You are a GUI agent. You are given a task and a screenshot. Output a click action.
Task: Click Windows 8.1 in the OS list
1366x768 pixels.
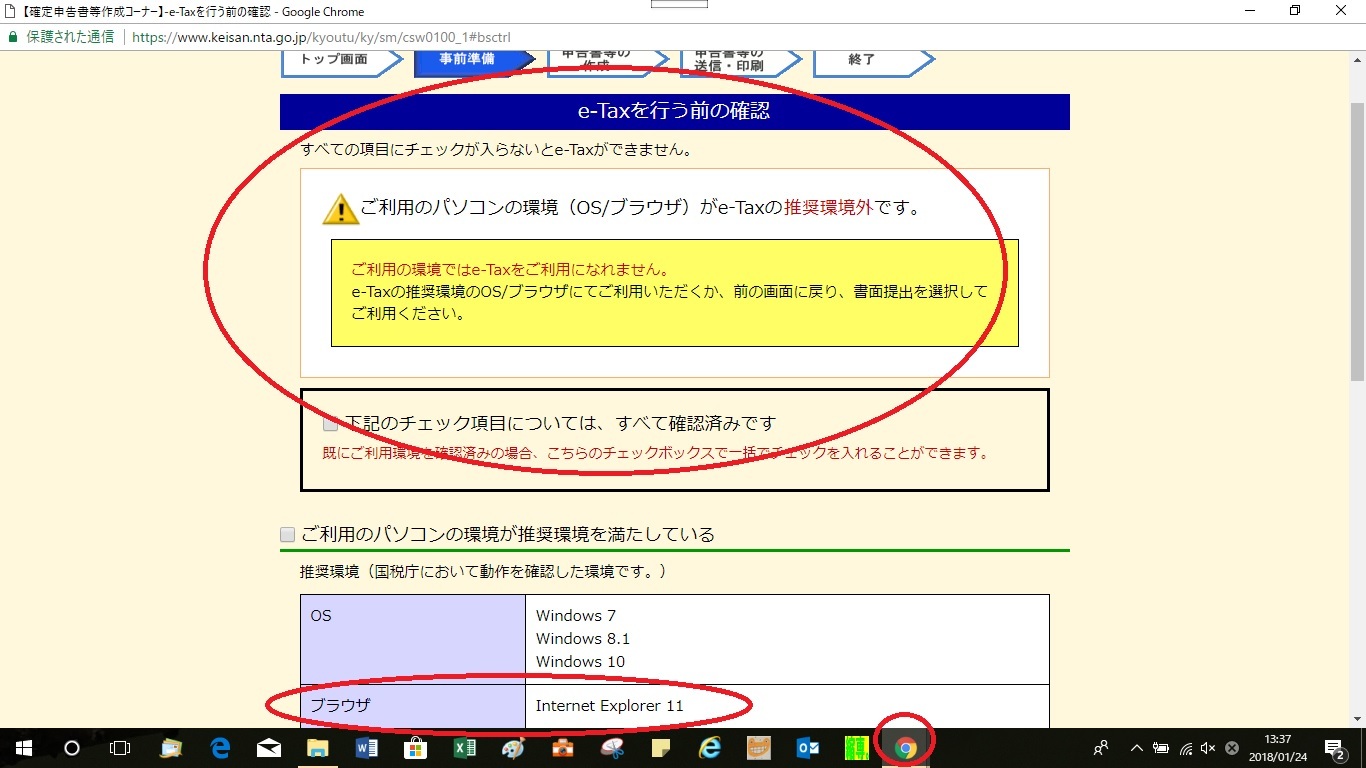[x=583, y=639]
